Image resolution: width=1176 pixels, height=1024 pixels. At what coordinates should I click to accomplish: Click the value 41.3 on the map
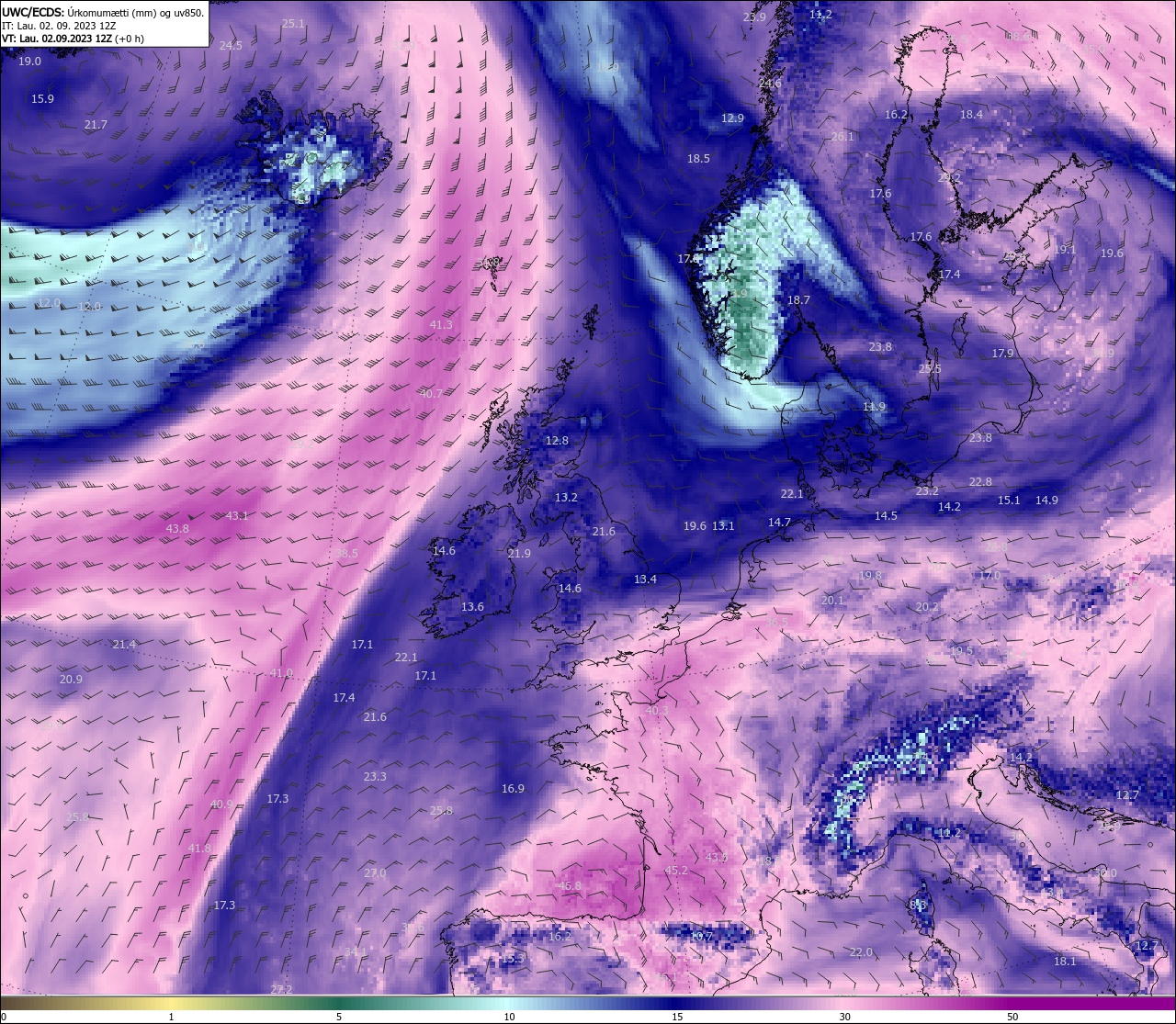pyautogui.click(x=441, y=325)
